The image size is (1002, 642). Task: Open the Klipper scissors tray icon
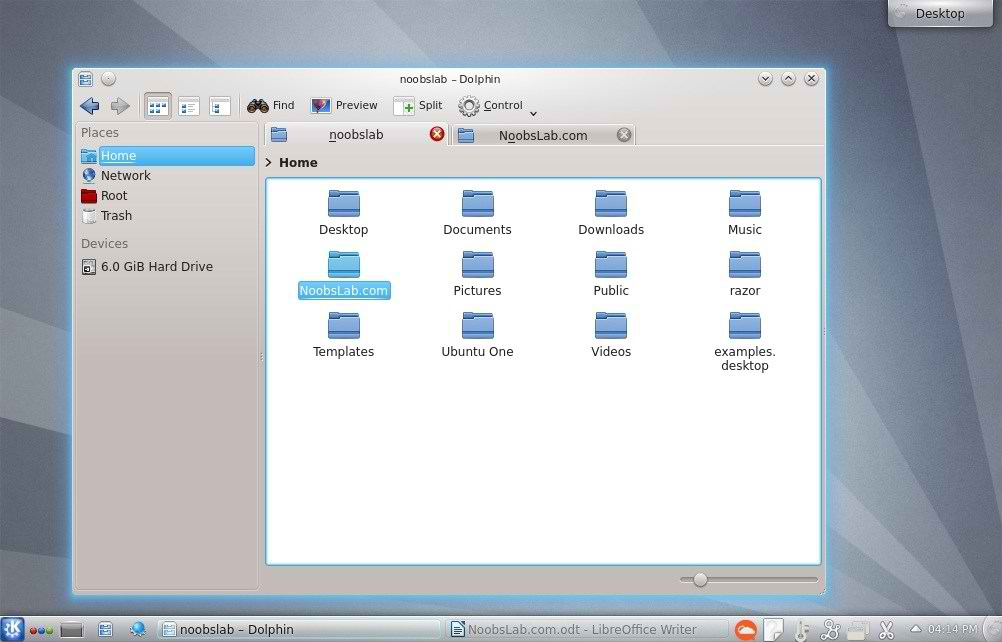[886, 631]
